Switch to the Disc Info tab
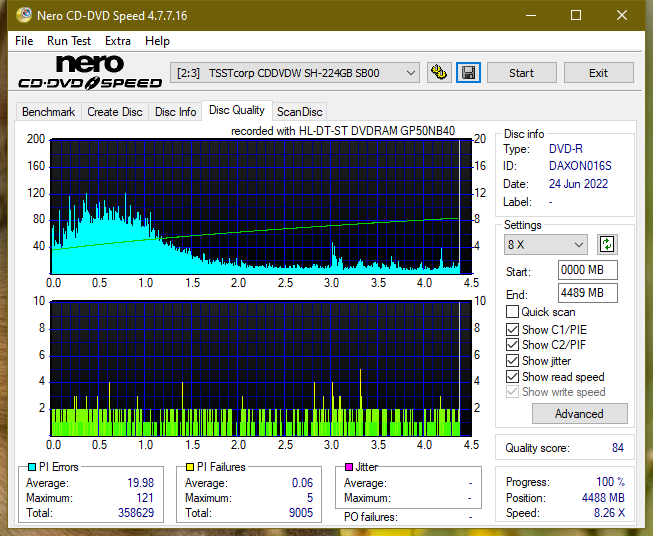Viewport: 653px width, 536px height. coord(175,112)
